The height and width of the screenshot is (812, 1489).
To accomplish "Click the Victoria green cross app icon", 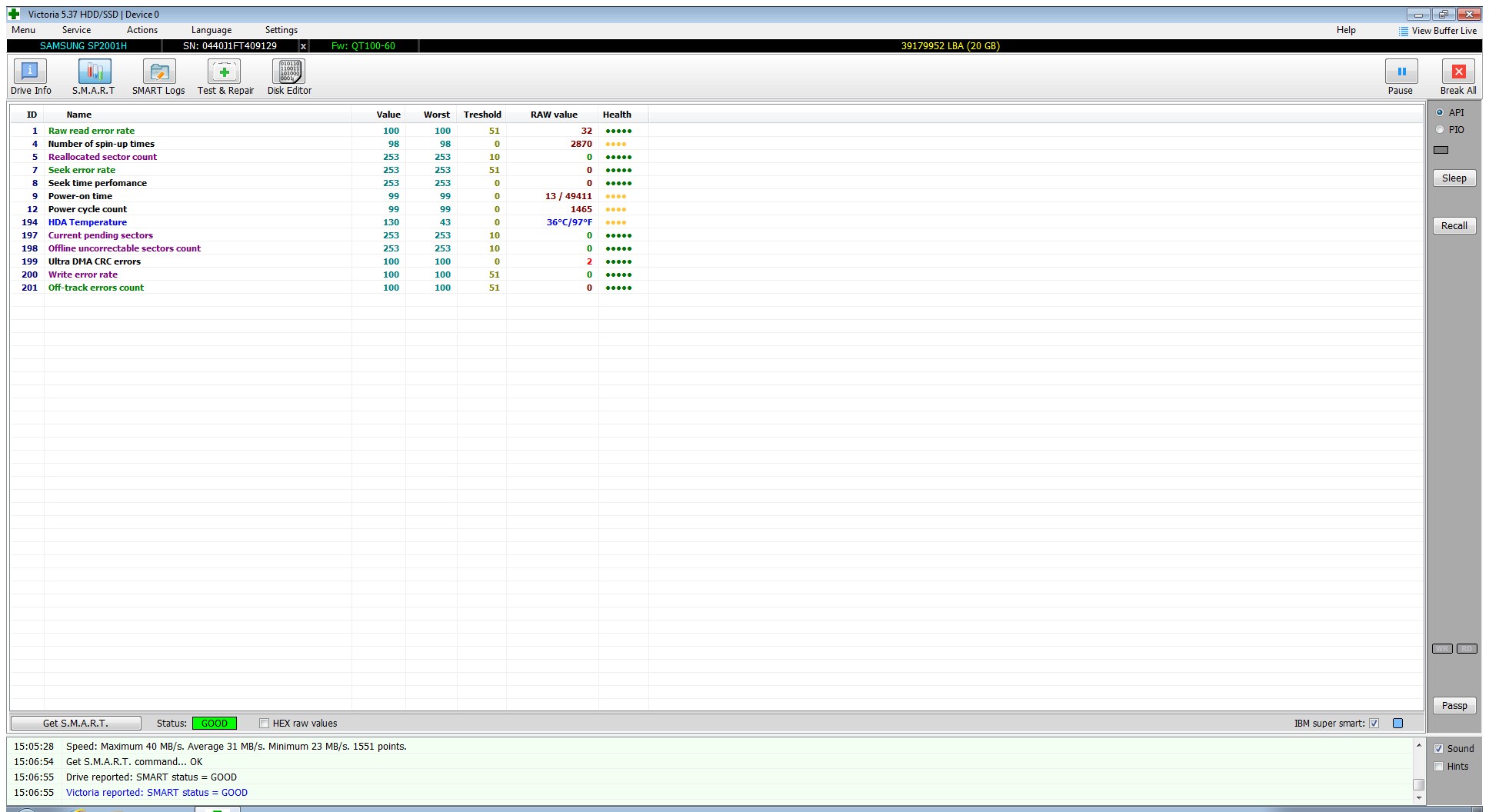I will point(15,14).
